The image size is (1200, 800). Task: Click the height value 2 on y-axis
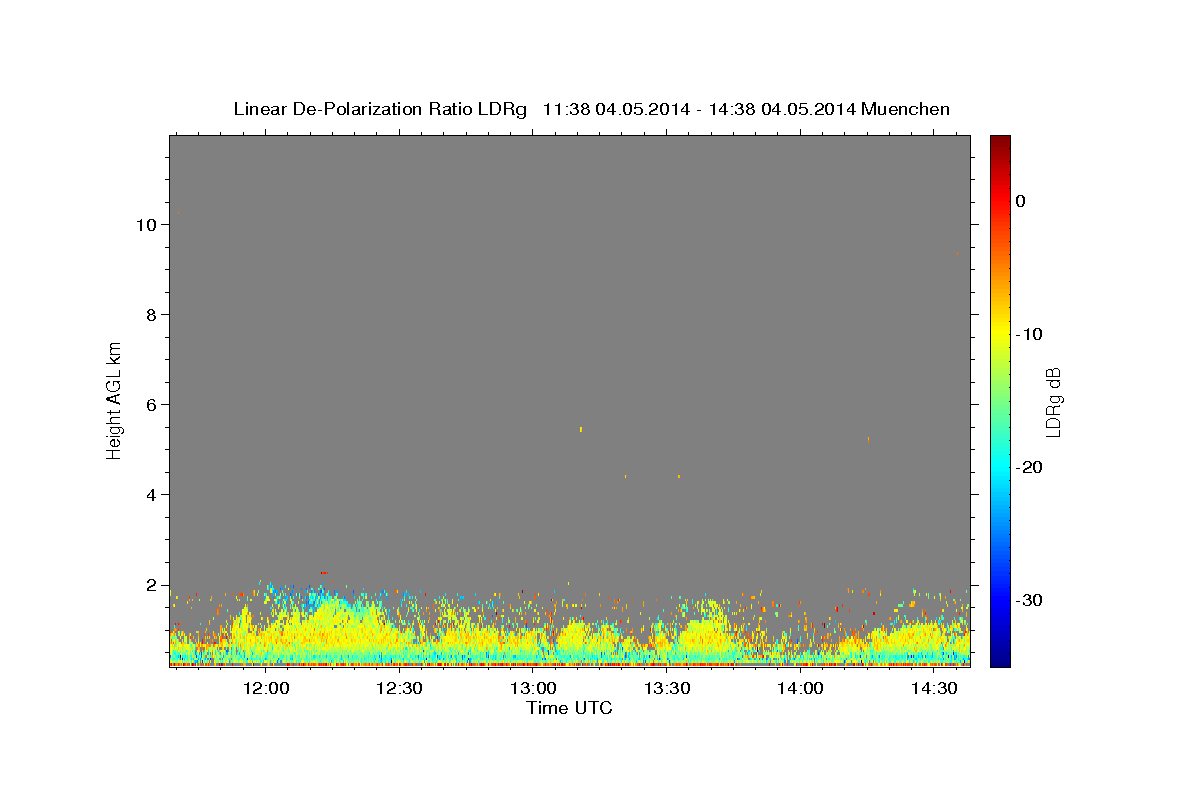149,585
